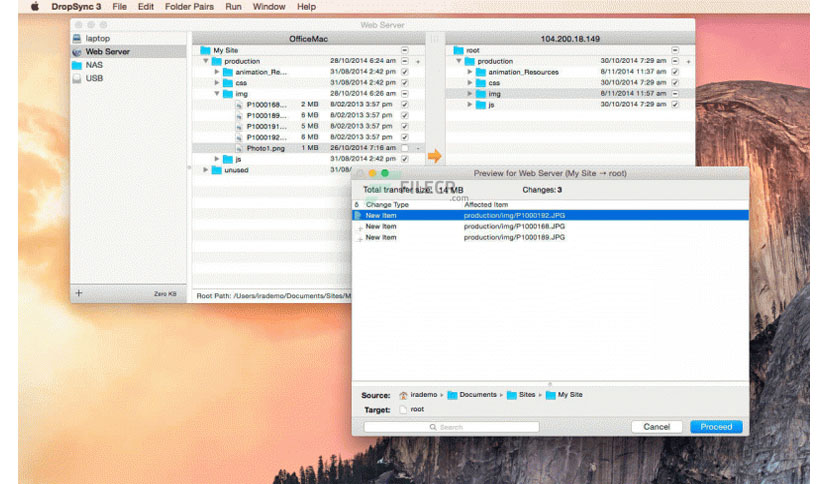Collapse the server production folder

tap(459, 61)
